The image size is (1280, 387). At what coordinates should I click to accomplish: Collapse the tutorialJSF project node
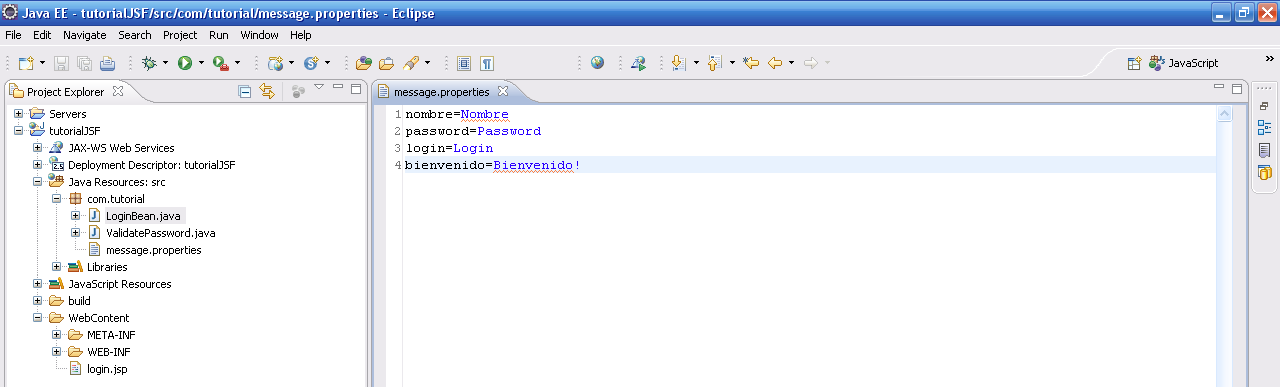[19, 131]
